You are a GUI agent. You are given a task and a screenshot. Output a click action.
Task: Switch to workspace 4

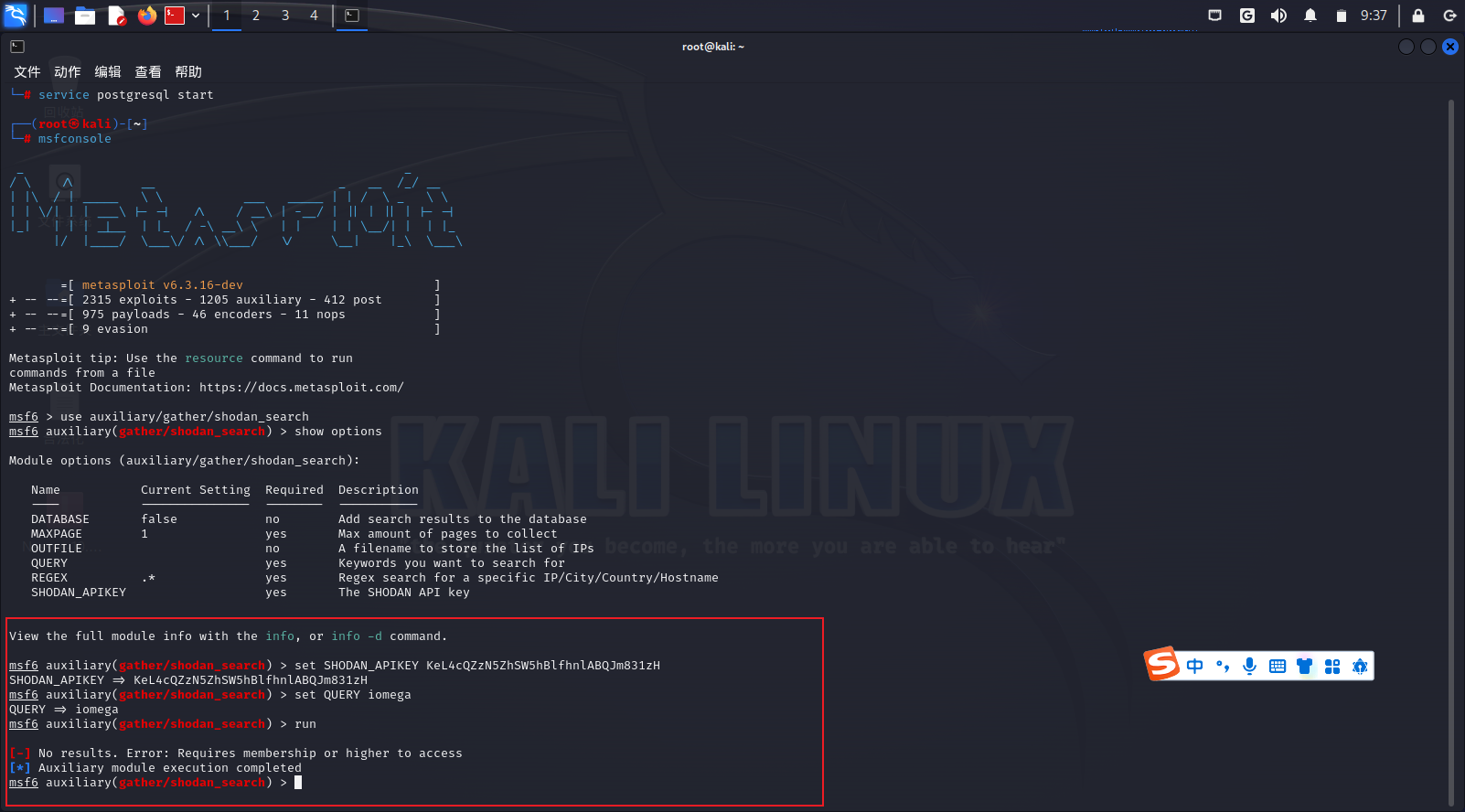point(314,16)
